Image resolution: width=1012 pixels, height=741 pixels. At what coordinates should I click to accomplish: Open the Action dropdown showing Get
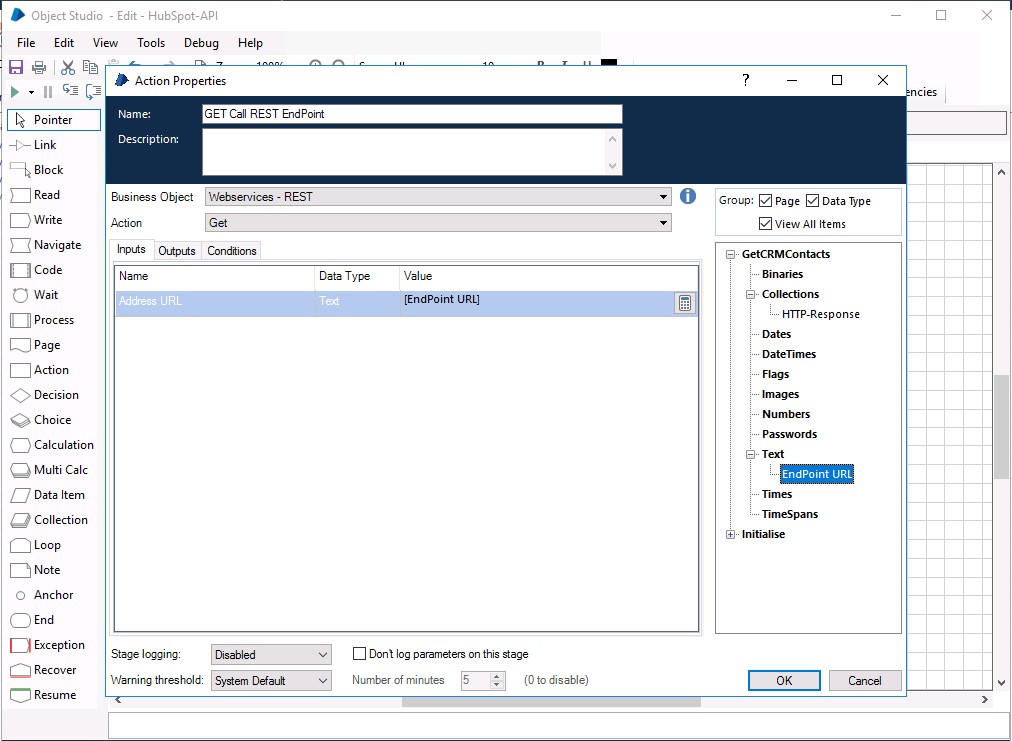tap(438, 223)
